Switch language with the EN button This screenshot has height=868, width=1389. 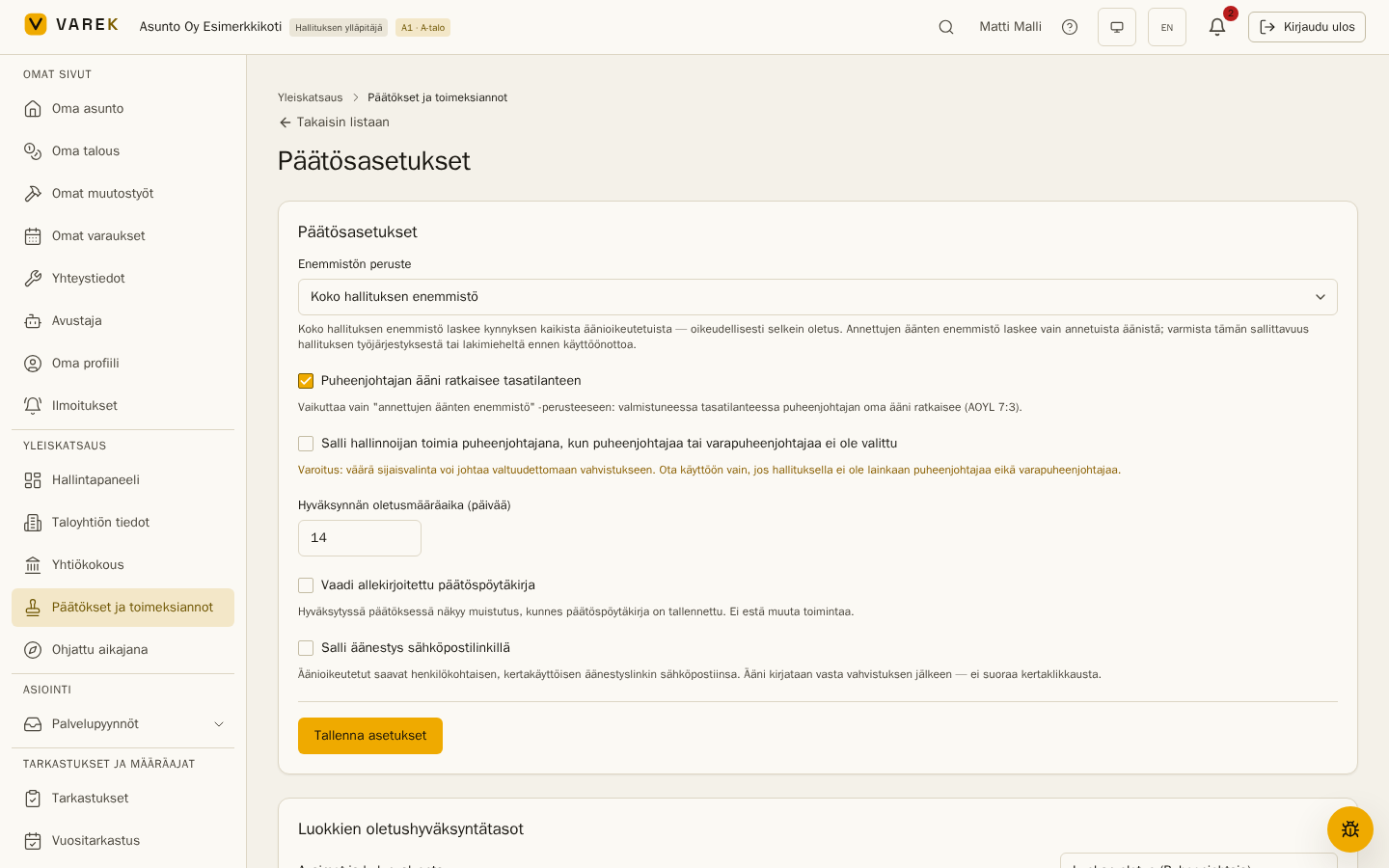coord(1167,27)
